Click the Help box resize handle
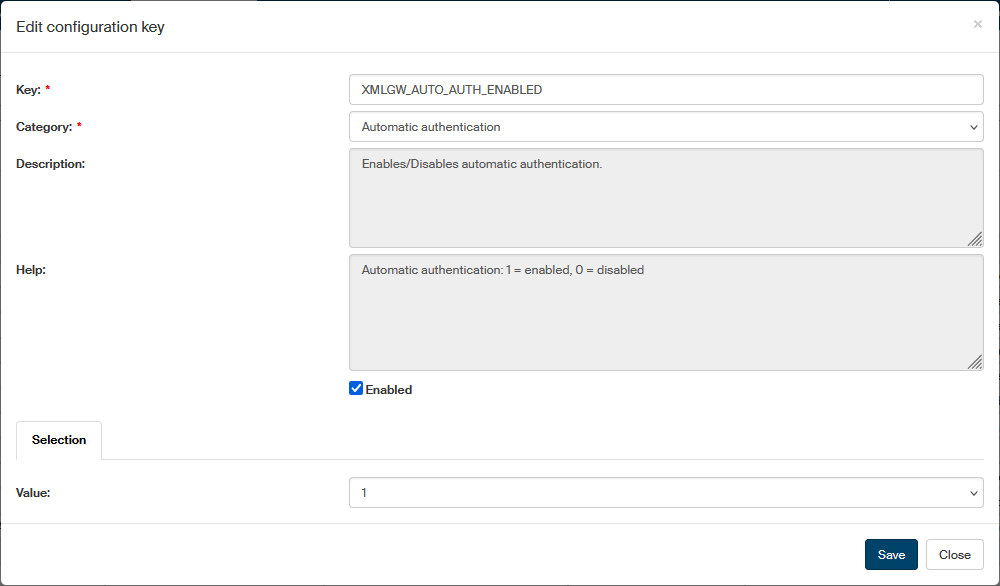Viewport: 1000px width, 586px height. [x=974, y=362]
